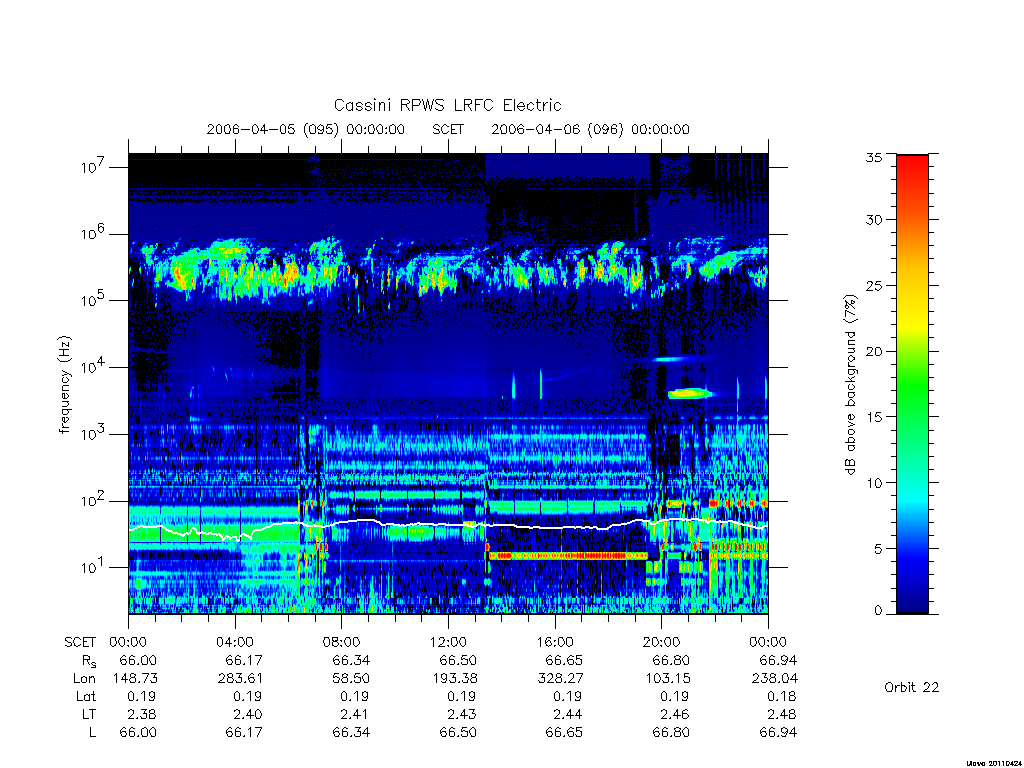Image resolution: width=1024 pixels, height=768 pixels.
Task: Click local time value '2.44'
Action: click(x=568, y=714)
